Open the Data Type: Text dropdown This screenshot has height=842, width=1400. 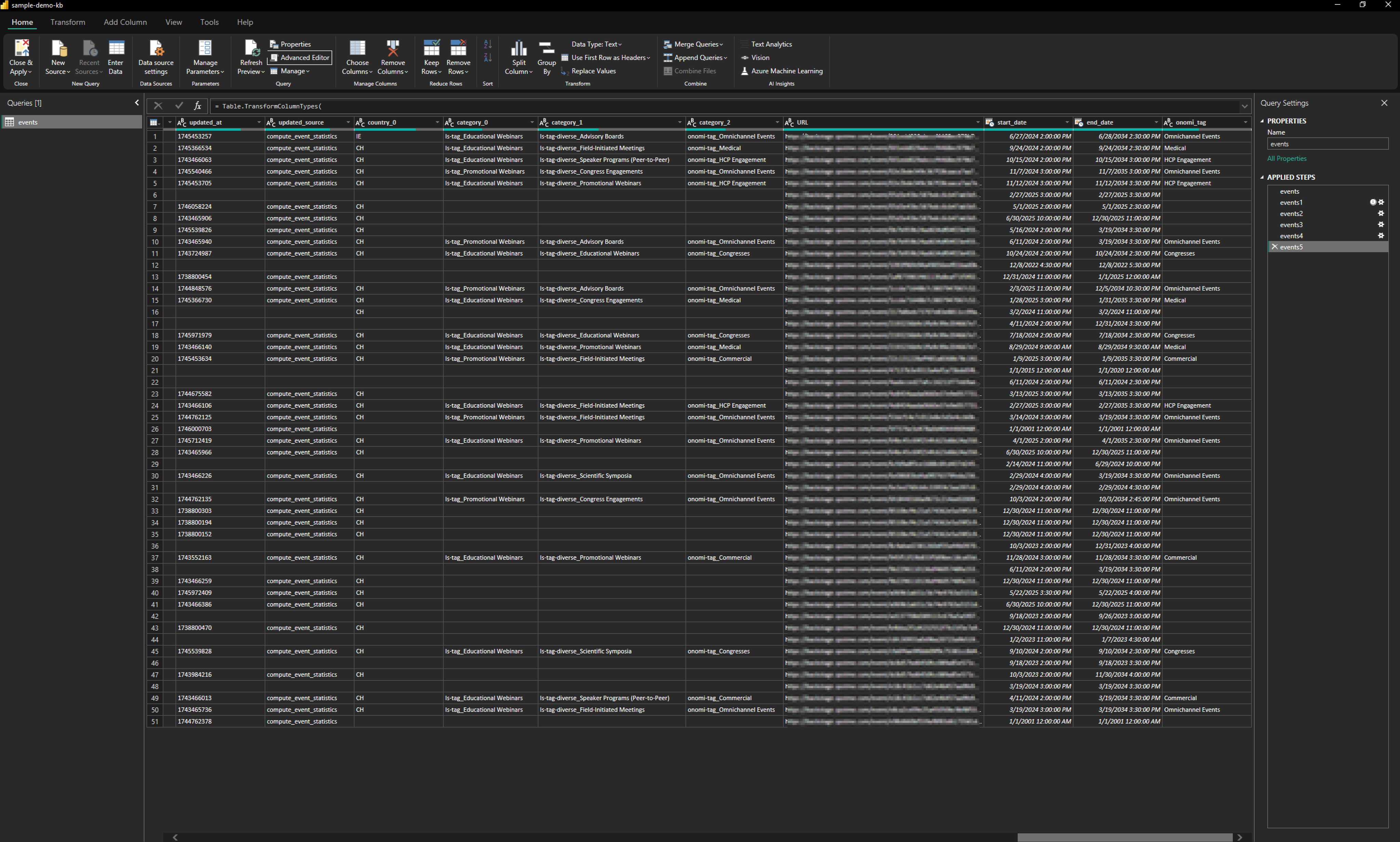tap(596, 44)
